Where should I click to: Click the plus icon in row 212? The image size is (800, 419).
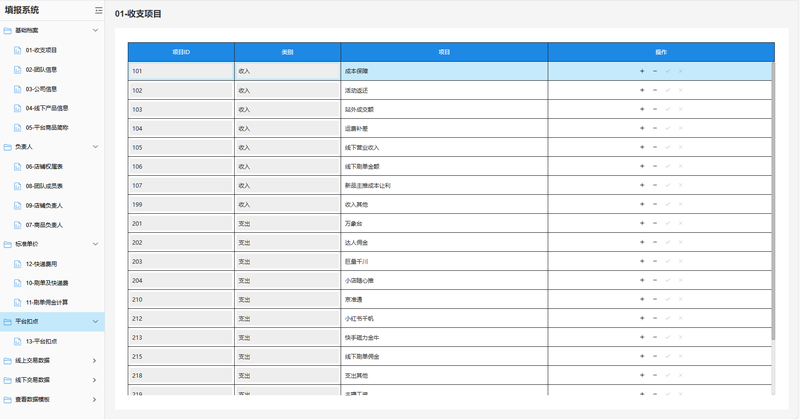(x=642, y=318)
